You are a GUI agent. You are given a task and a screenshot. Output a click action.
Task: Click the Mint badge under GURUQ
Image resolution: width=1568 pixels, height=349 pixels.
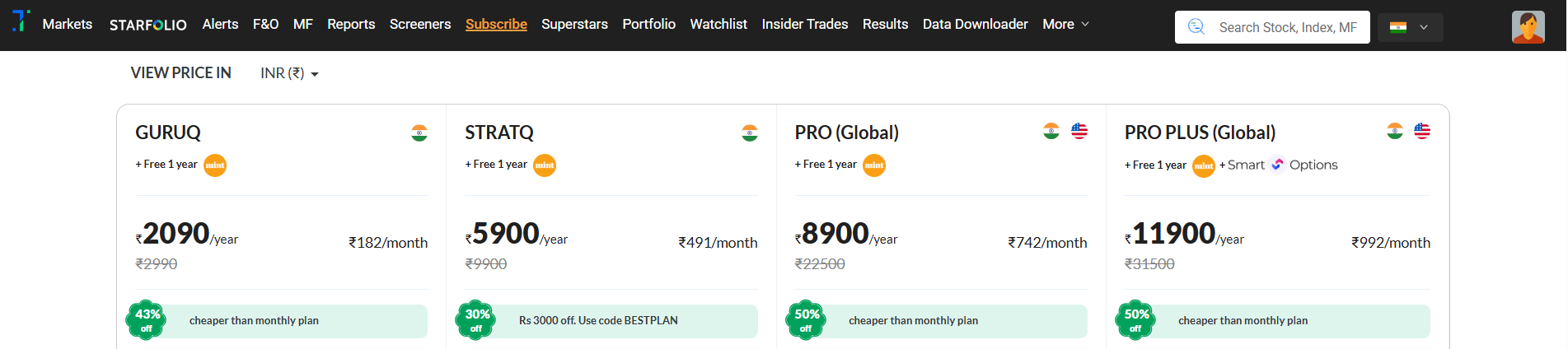point(215,165)
